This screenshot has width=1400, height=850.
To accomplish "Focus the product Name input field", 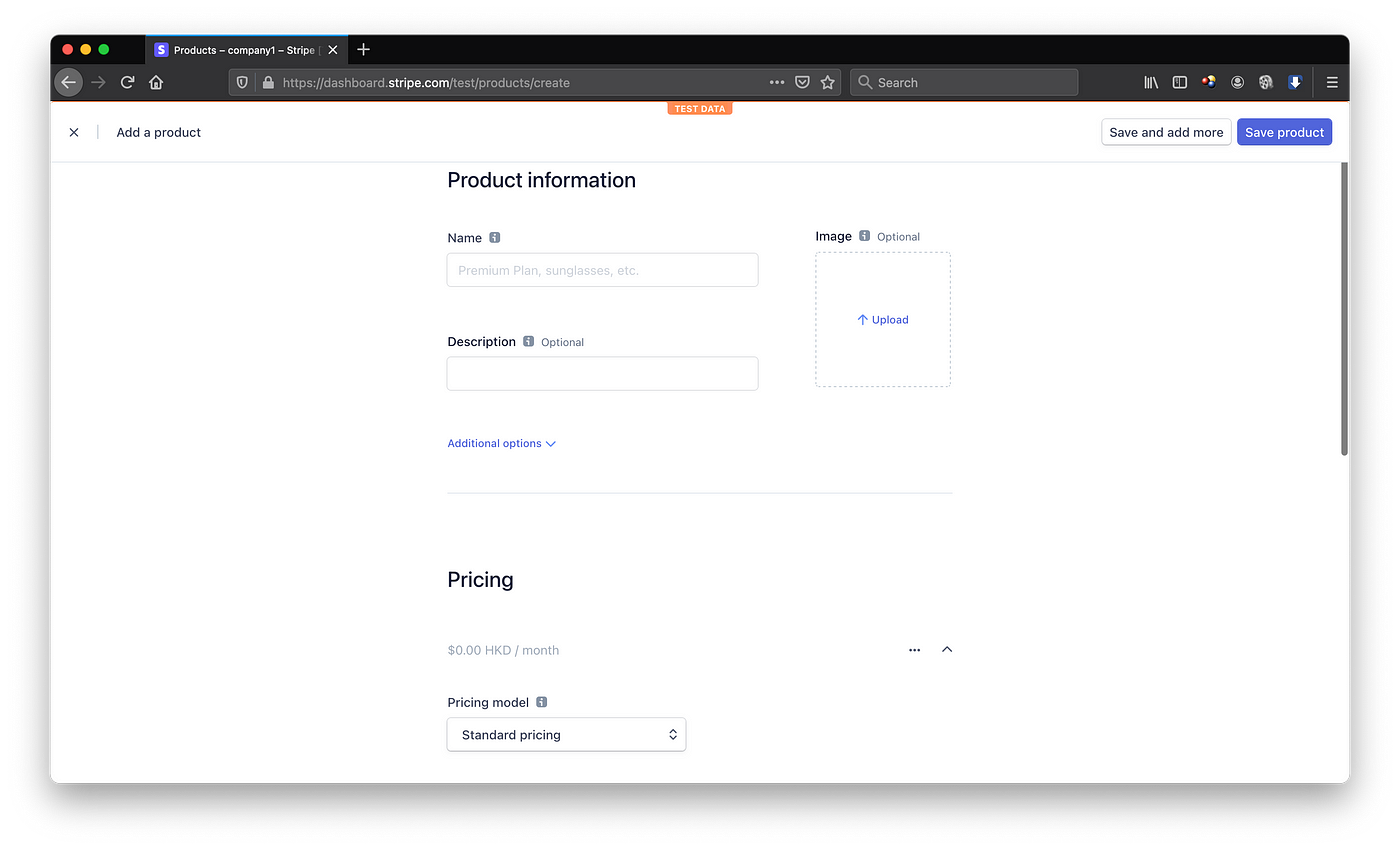I will [602, 270].
